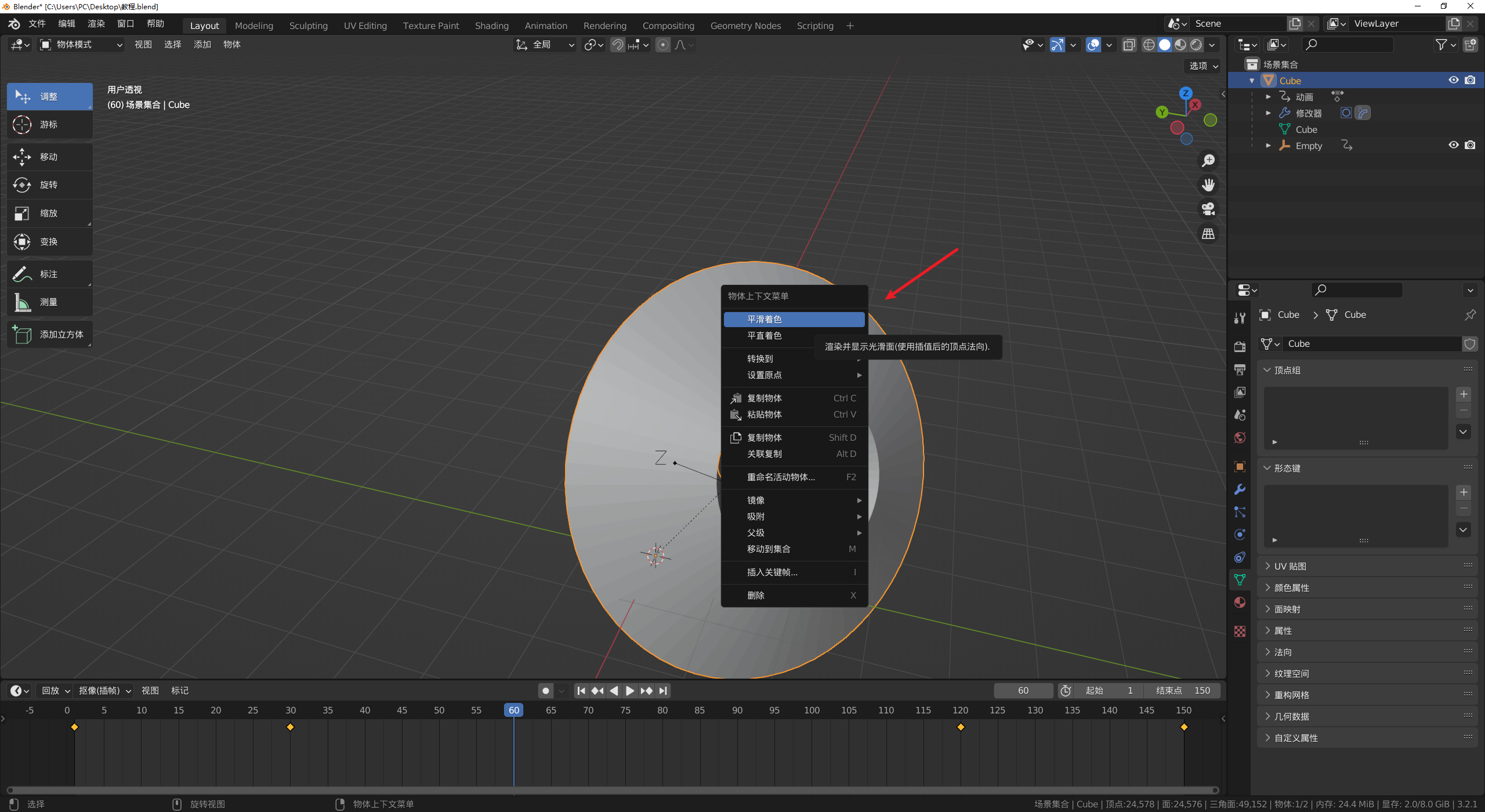Select the Annotate (标注) tool

(49, 274)
